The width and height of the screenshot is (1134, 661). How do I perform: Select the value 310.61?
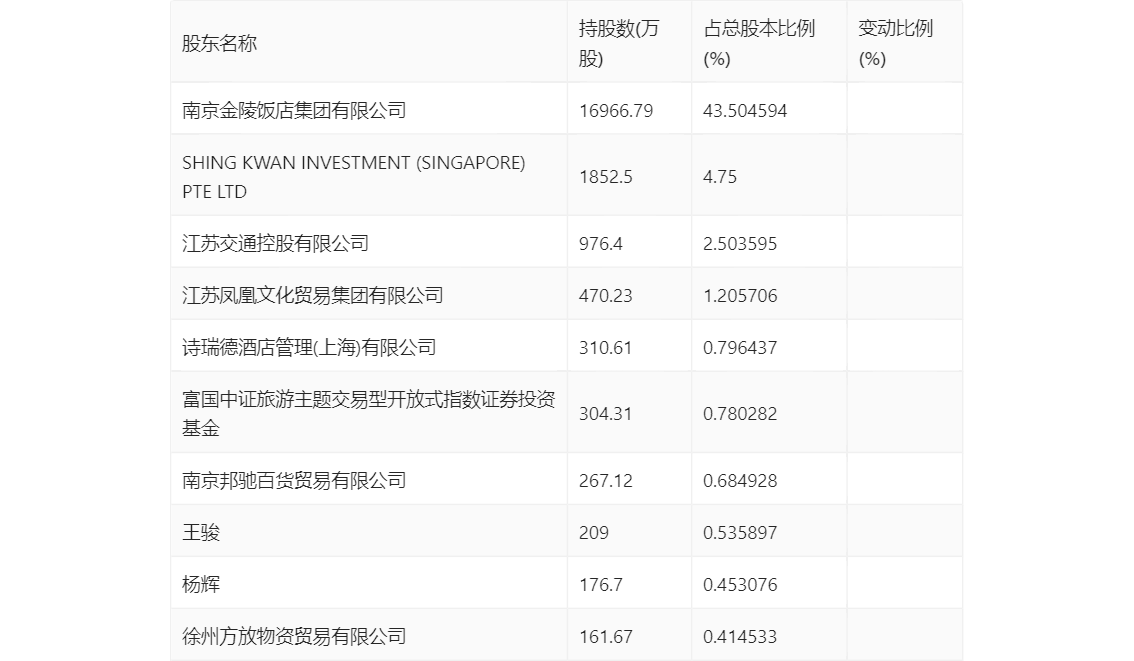[605, 348]
